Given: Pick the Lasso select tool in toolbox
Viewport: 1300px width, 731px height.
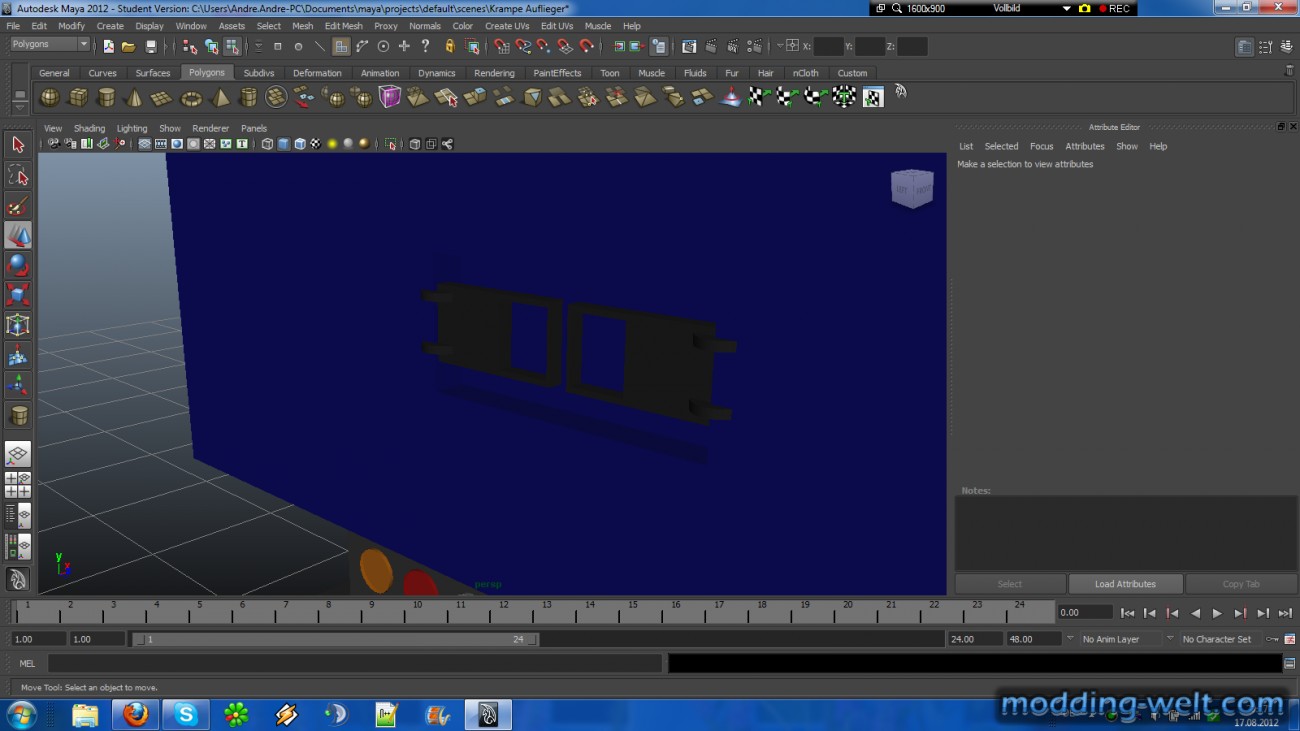Looking at the screenshot, I should click(17, 176).
